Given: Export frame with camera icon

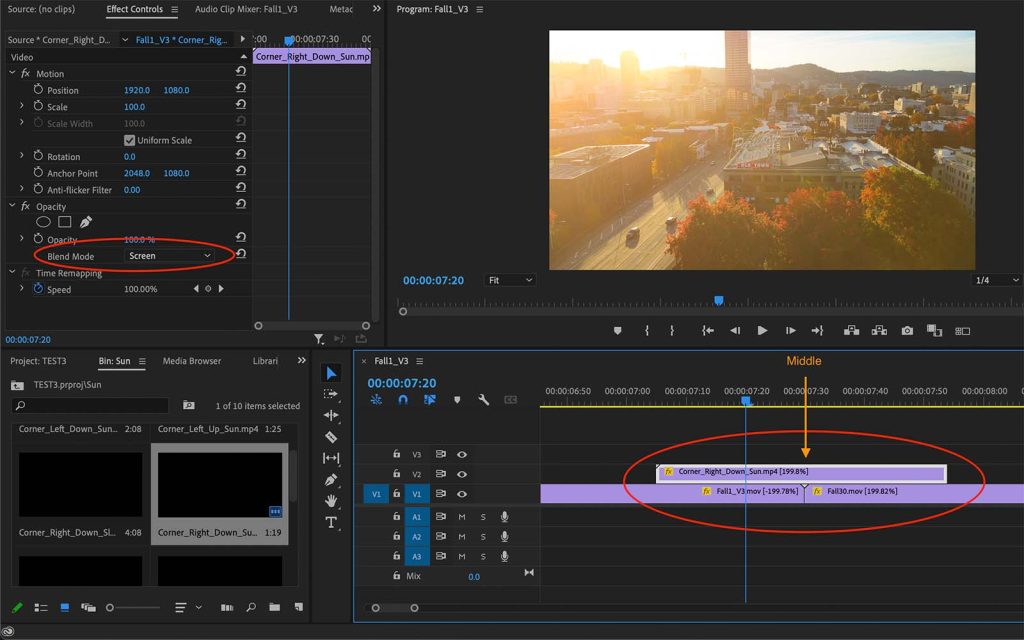Looking at the screenshot, I should tap(907, 331).
